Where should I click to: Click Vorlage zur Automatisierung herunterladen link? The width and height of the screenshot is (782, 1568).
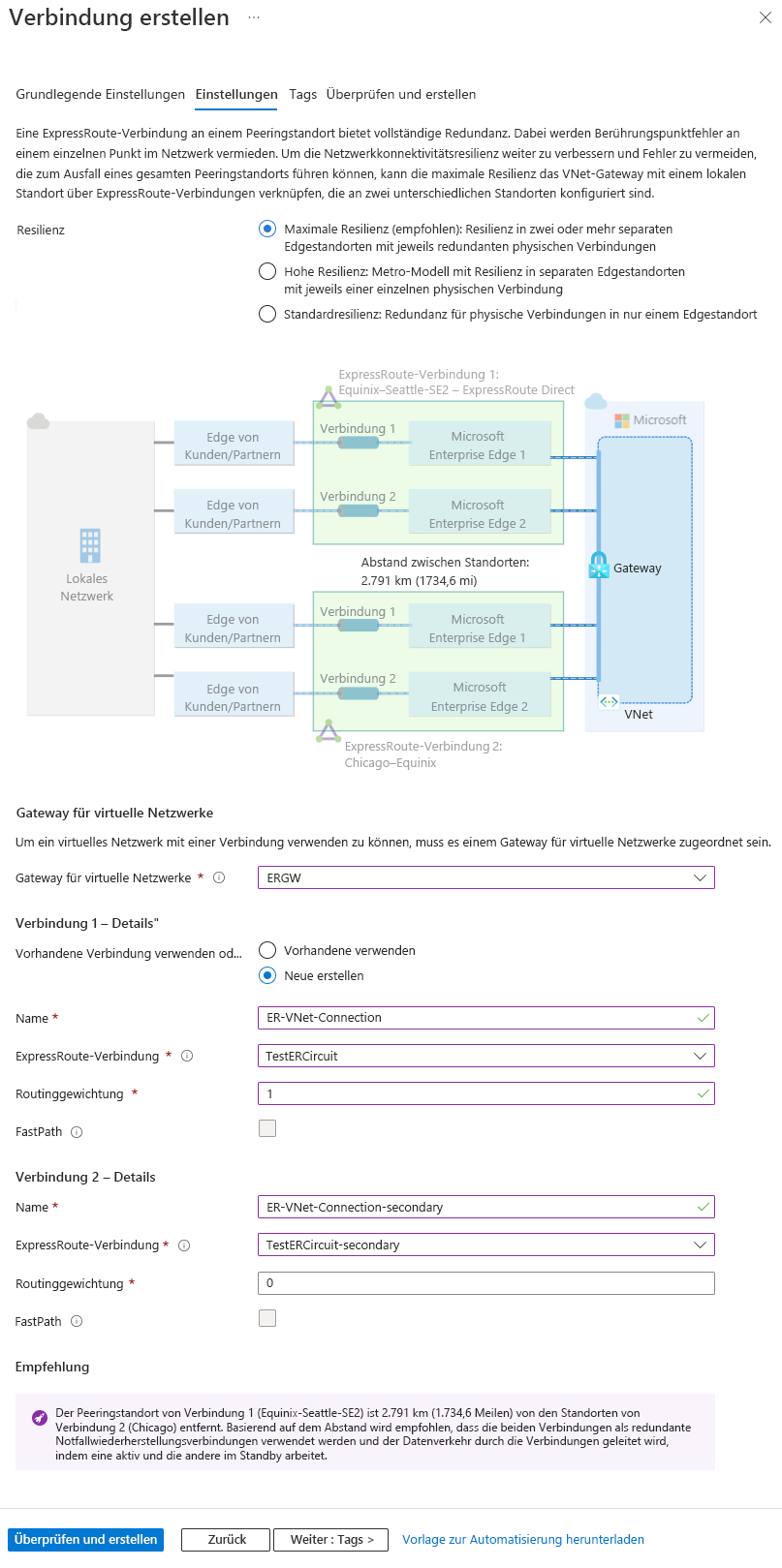click(x=523, y=1540)
